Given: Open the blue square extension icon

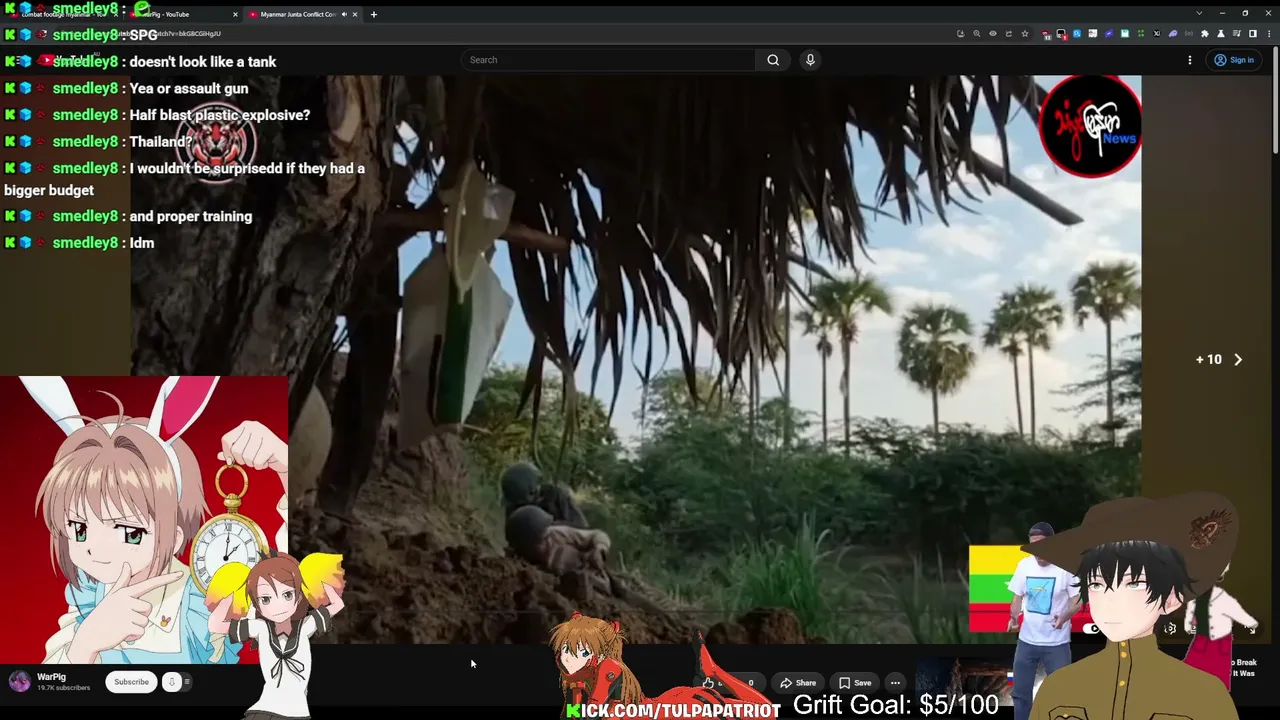Looking at the screenshot, I should (x=1077, y=34).
